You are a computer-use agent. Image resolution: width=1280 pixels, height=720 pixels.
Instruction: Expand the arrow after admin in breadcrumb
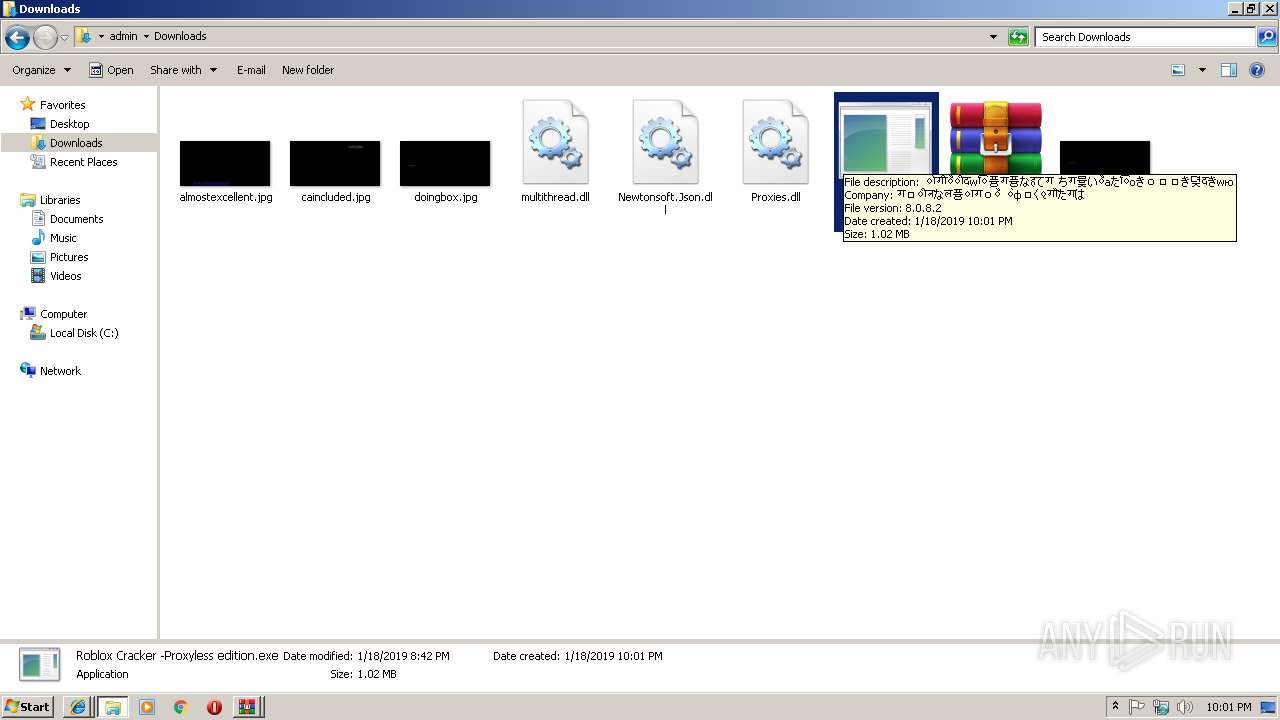[146, 36]
